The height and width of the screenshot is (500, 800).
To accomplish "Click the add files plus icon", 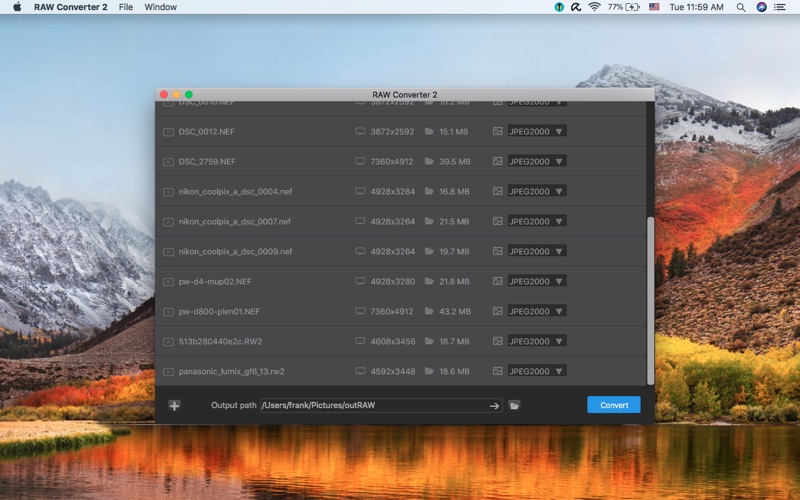I will [174, 405].
